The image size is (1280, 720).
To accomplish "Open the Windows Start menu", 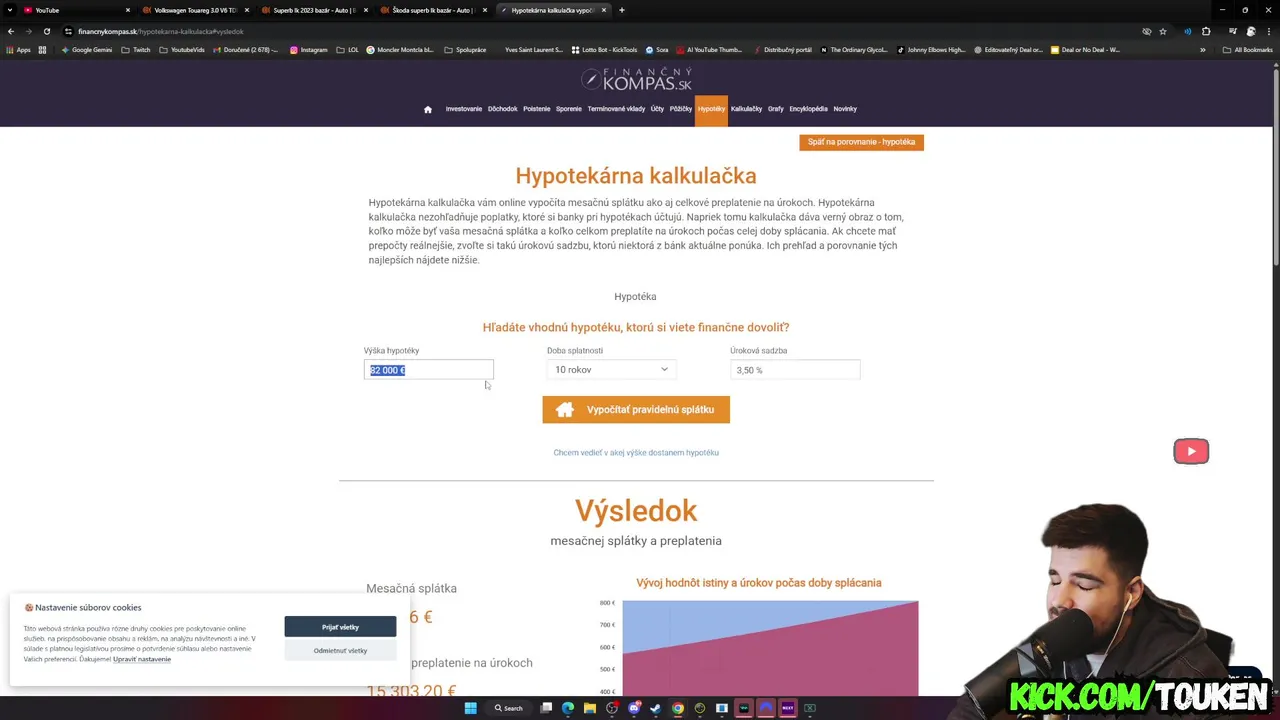I will 470,708.
